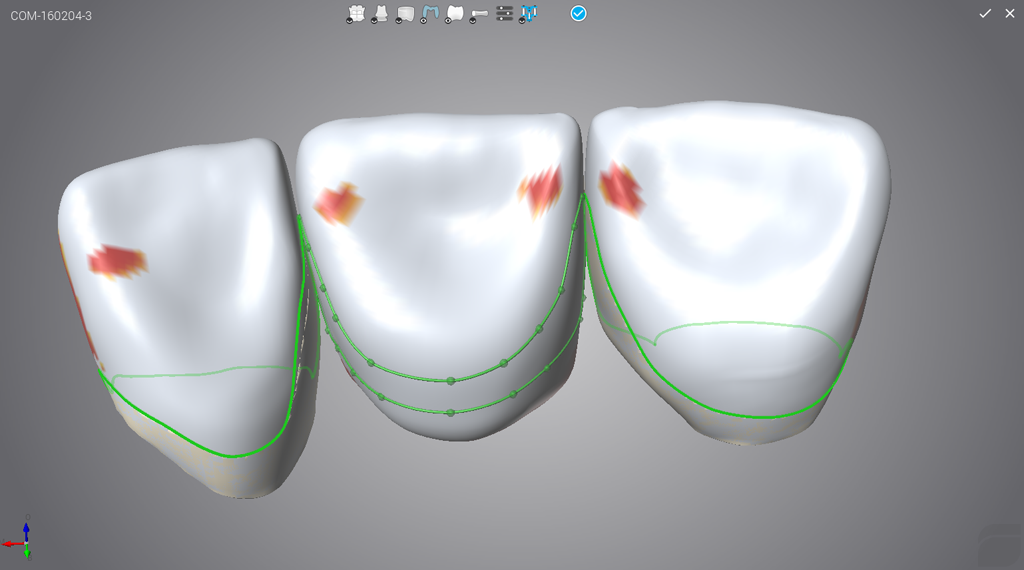Toggle the blue bridge framework icon
Screen dimensions: 1024x570
(x=430, y=14)
